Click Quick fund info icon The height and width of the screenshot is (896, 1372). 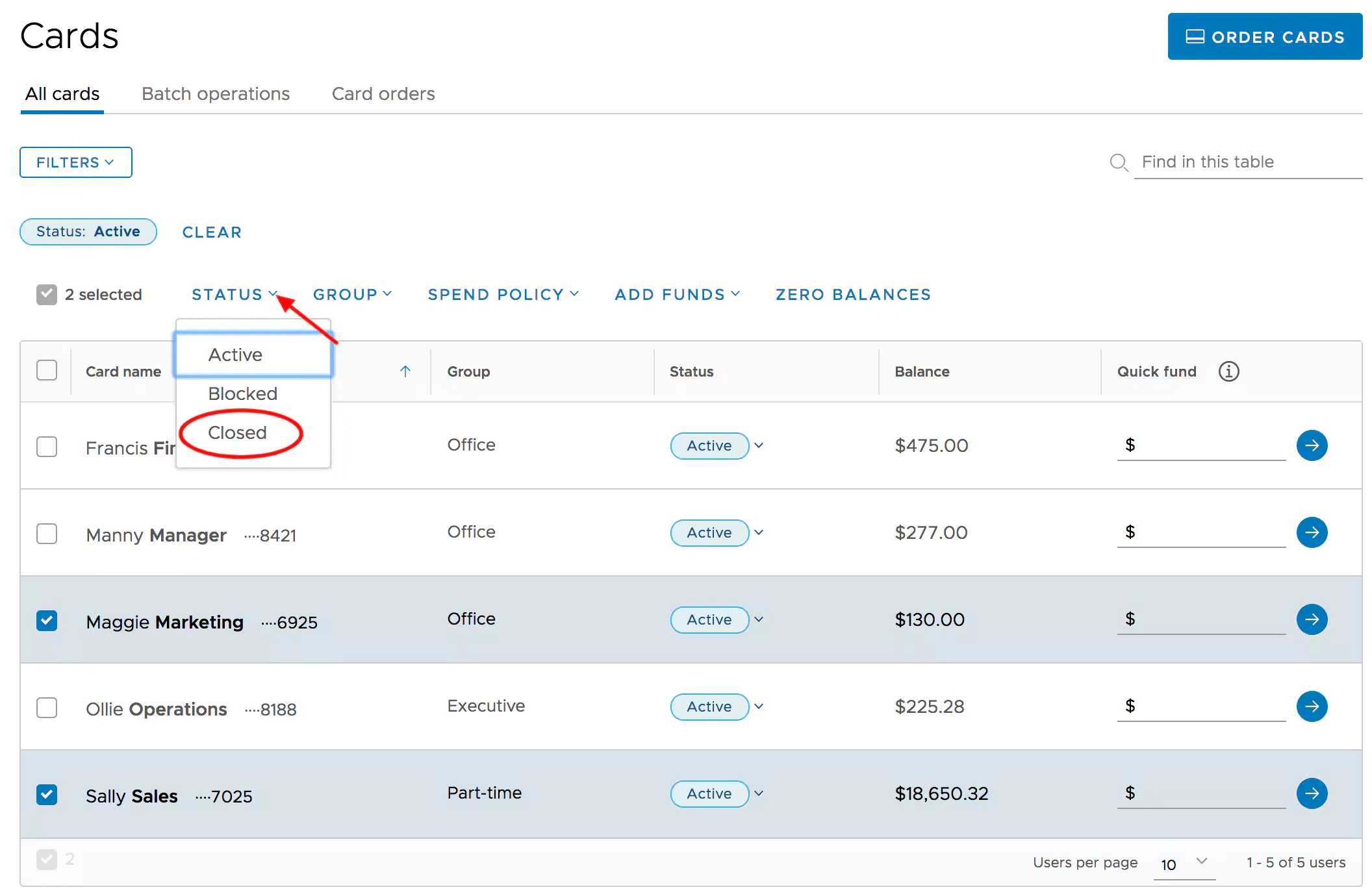click(1228, 371)
